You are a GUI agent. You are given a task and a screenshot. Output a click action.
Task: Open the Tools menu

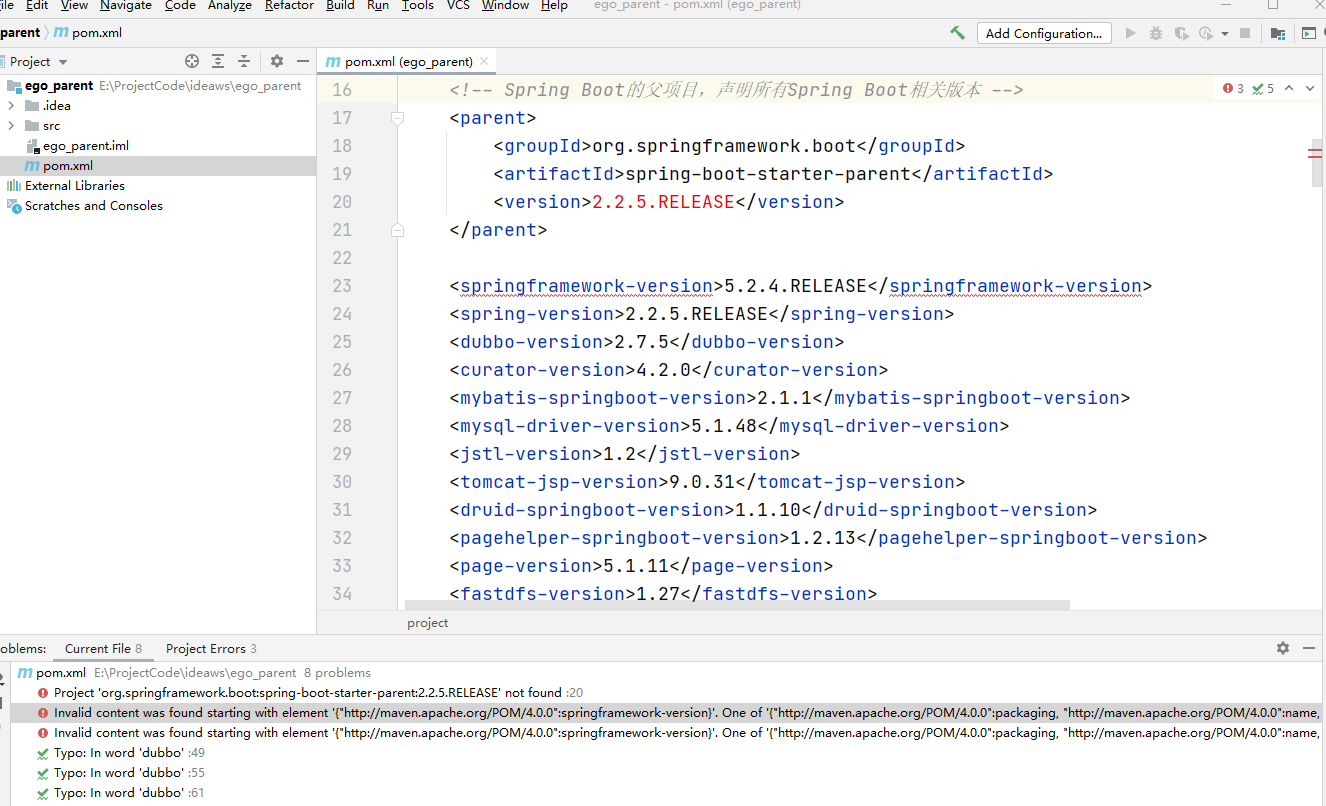(x=418, y=6)
